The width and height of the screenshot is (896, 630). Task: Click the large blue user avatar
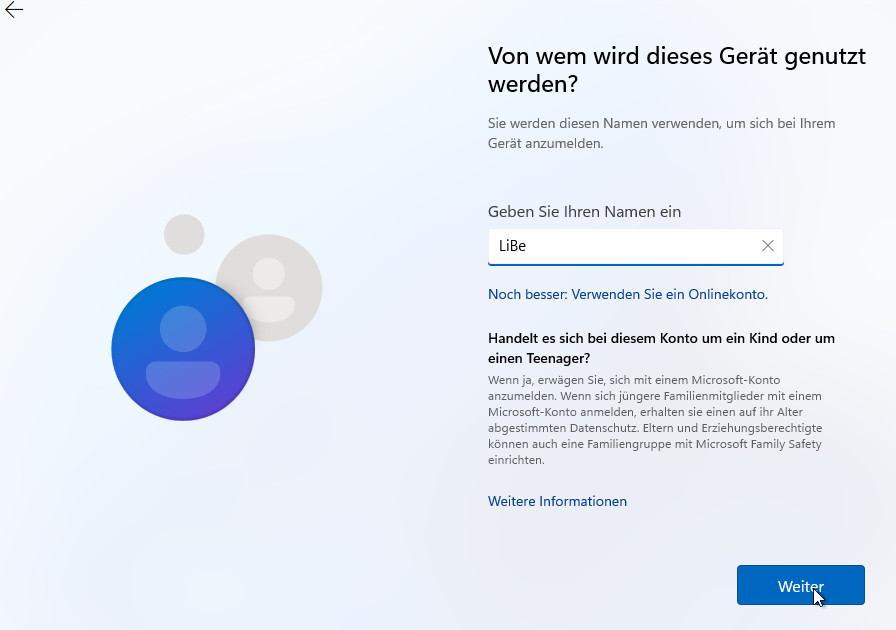[183, 349]
